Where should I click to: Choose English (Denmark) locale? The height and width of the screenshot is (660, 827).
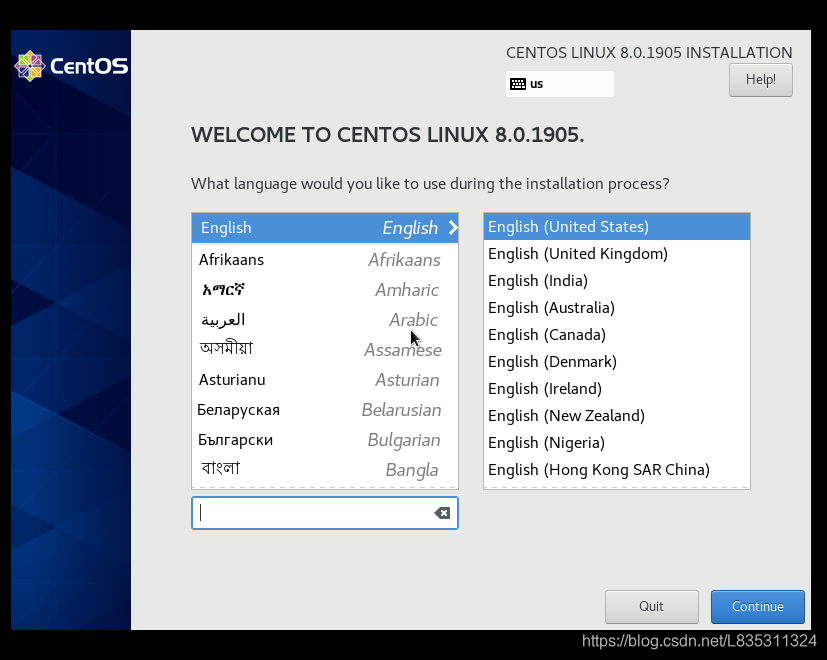pos(617,361)
